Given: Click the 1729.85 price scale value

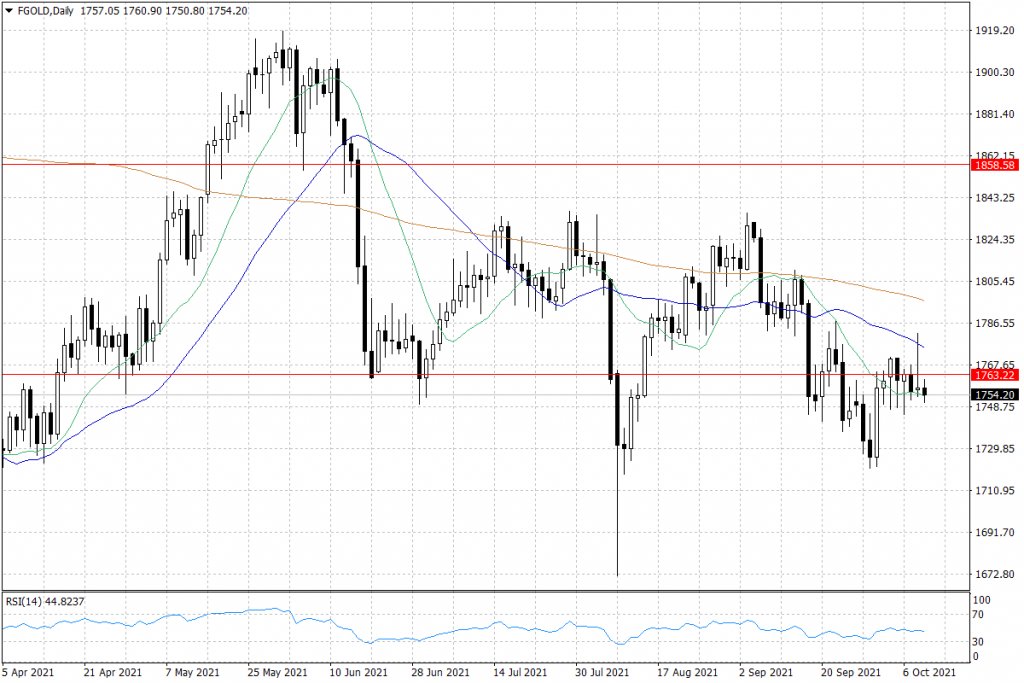Looking at the screenshot, I should pos(995,449).
